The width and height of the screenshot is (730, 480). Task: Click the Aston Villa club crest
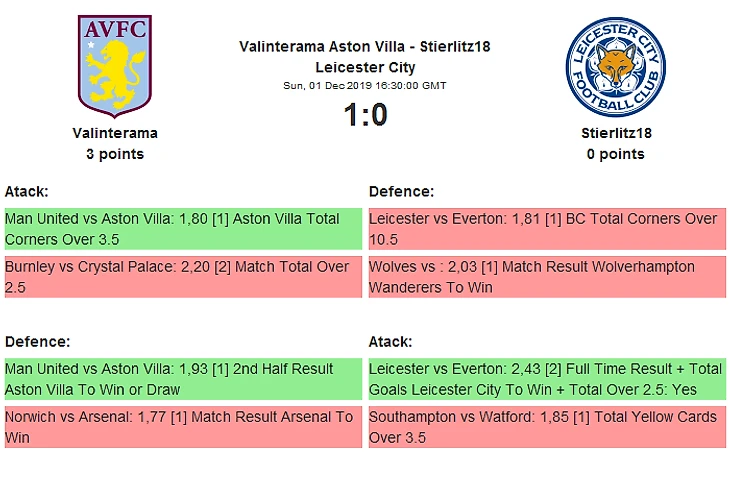[115, 66]
